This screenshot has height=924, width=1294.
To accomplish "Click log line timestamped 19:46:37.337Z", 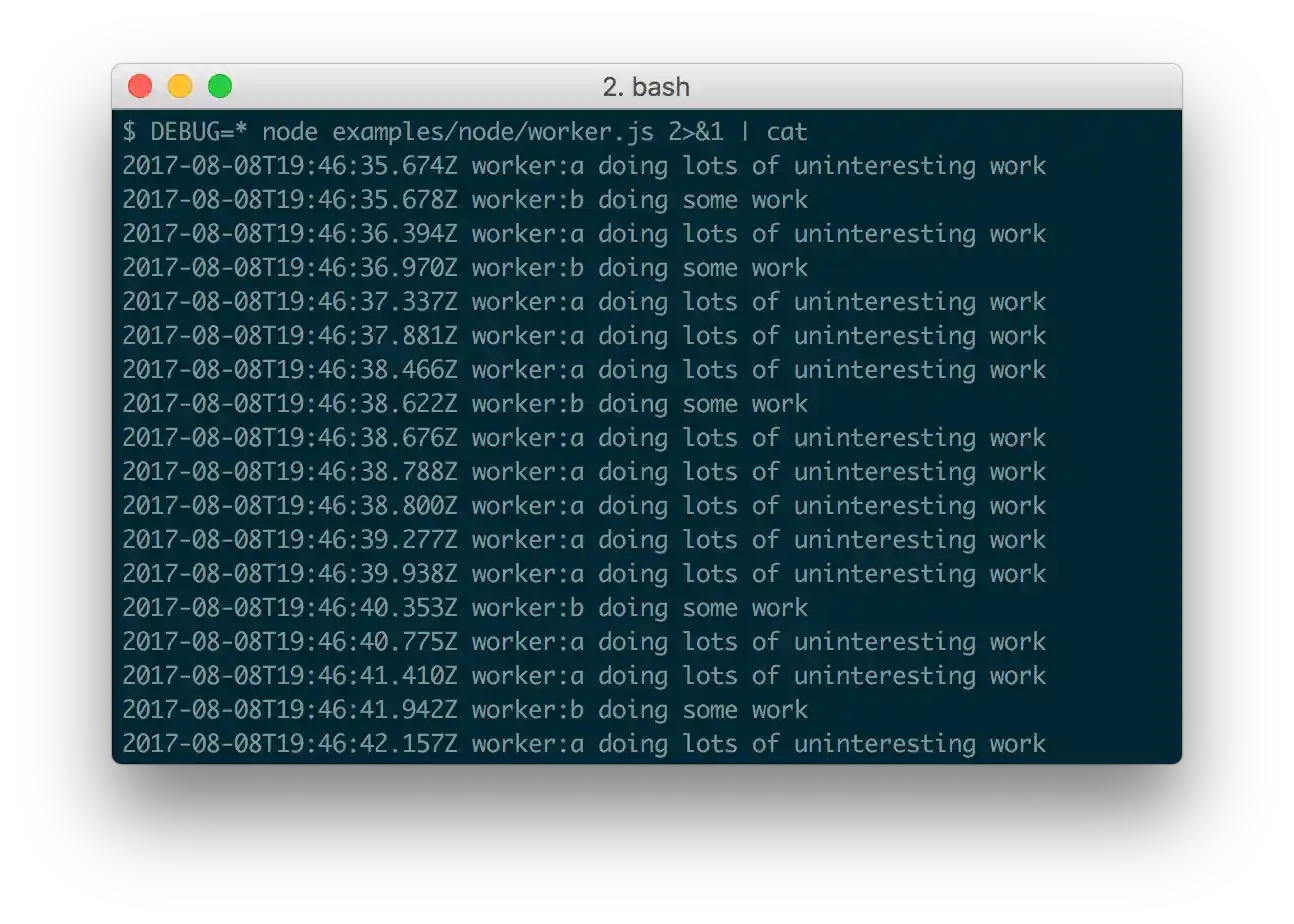I will (x=584, y=302).
